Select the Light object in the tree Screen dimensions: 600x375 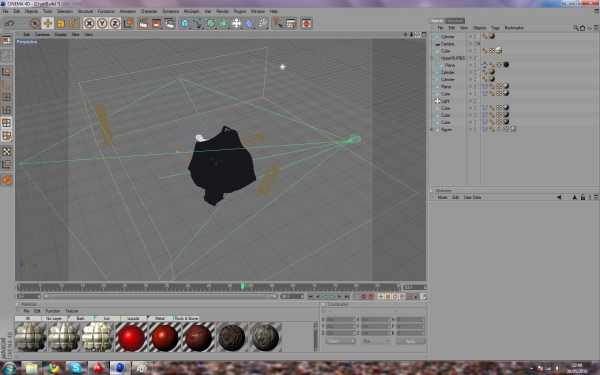coord(445,101)
